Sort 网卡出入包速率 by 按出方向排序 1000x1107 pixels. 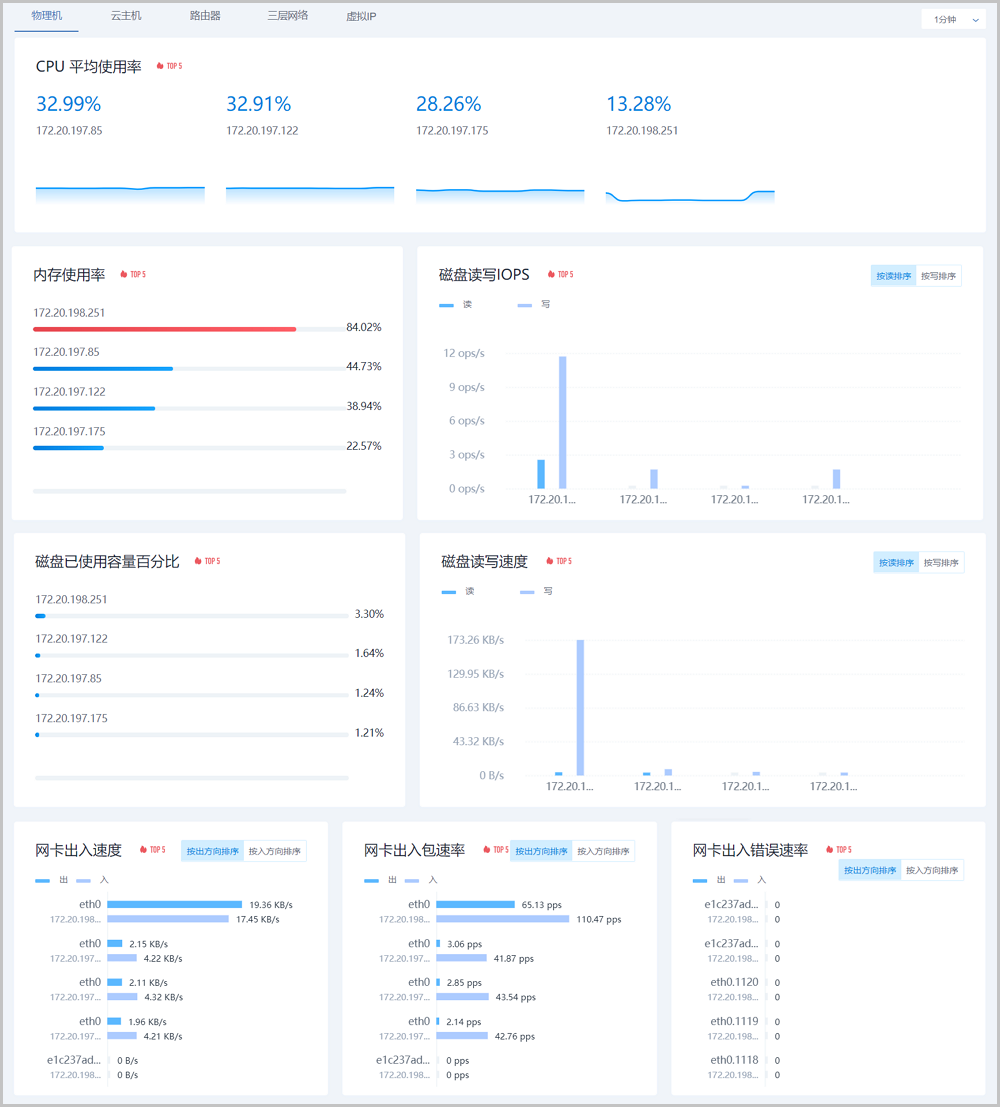point(541,851)
